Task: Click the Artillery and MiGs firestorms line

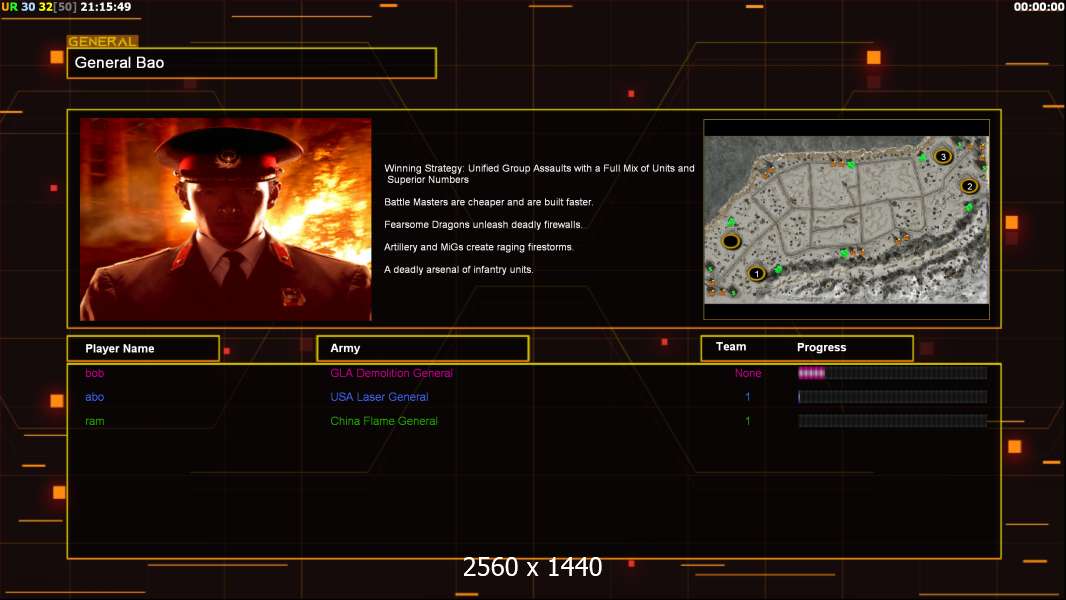Action: (x=479, y=247)
